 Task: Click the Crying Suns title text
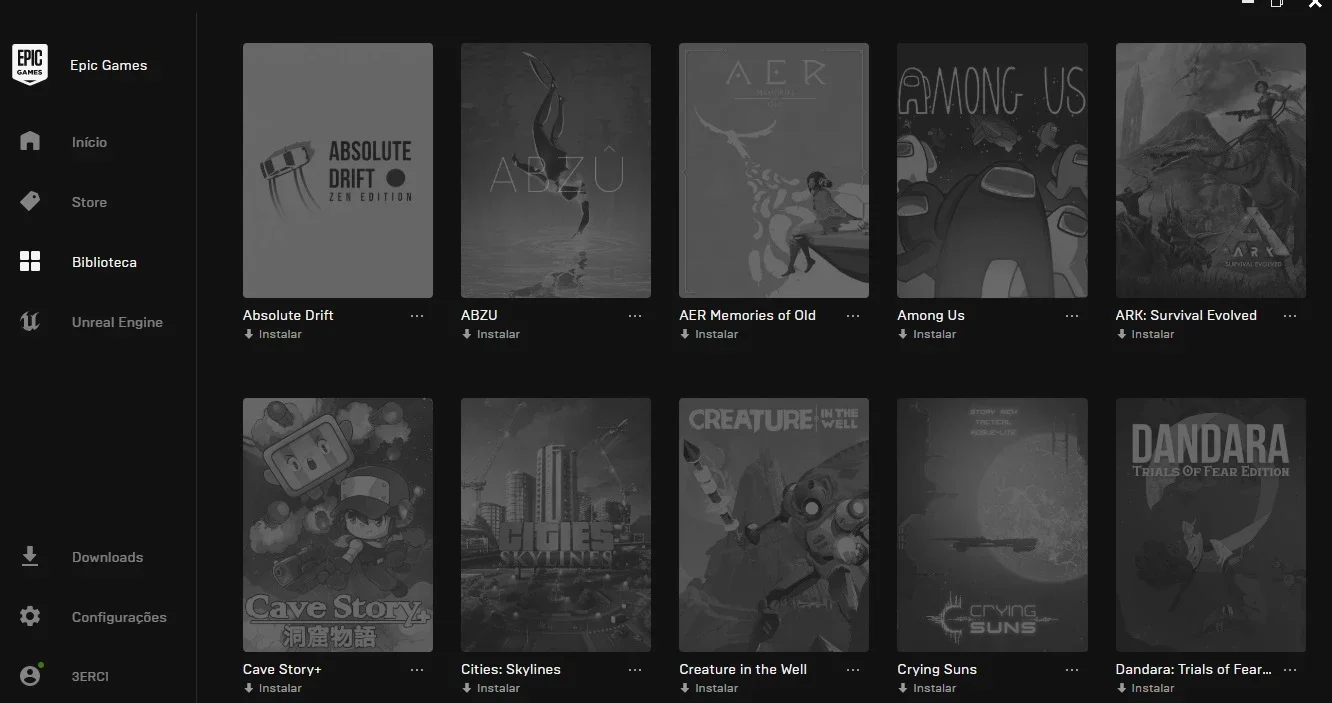click(x=937, y=669)
